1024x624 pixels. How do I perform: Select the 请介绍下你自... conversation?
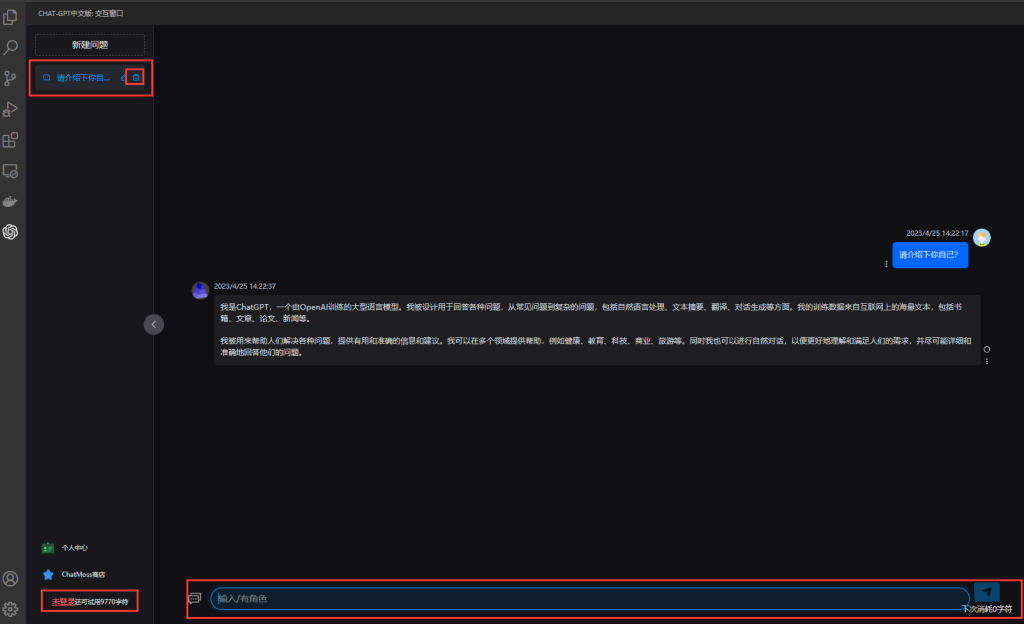pos(82,77)
